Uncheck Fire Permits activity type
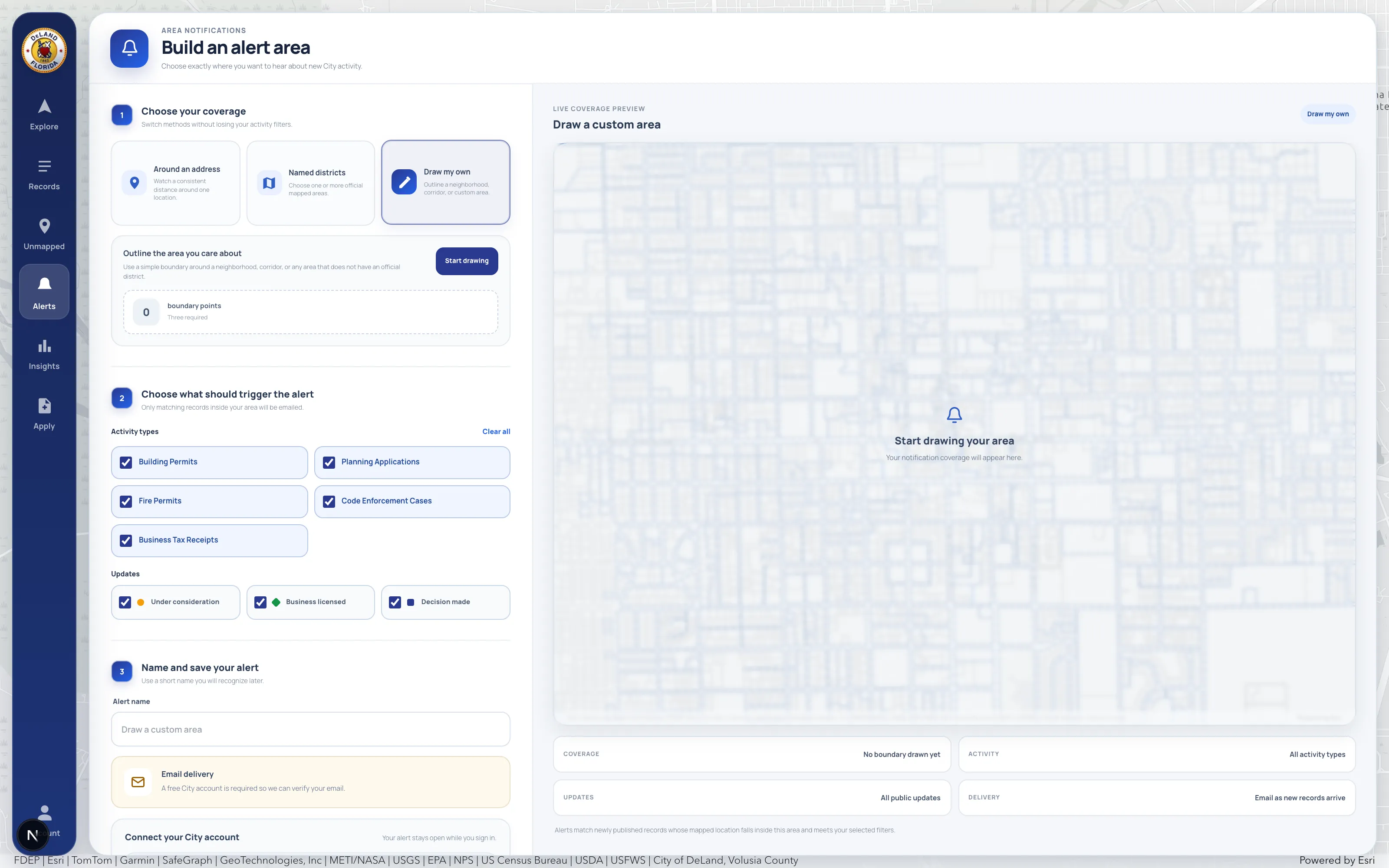The width and height of the screenshot is (1389, 868). 126,502
